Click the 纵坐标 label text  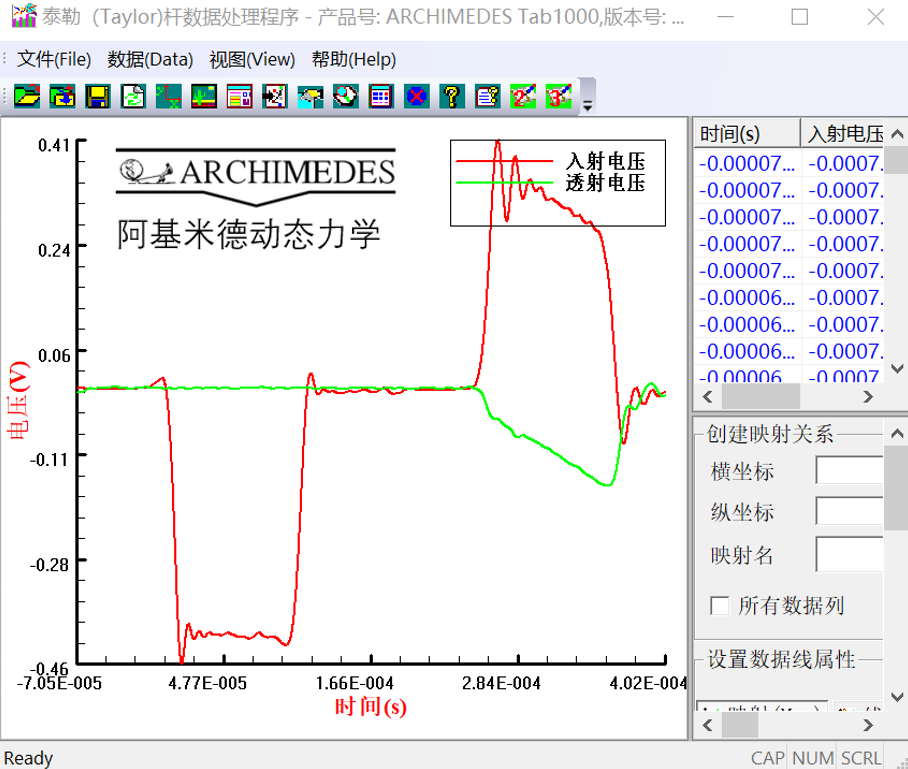tap(742, 512)
